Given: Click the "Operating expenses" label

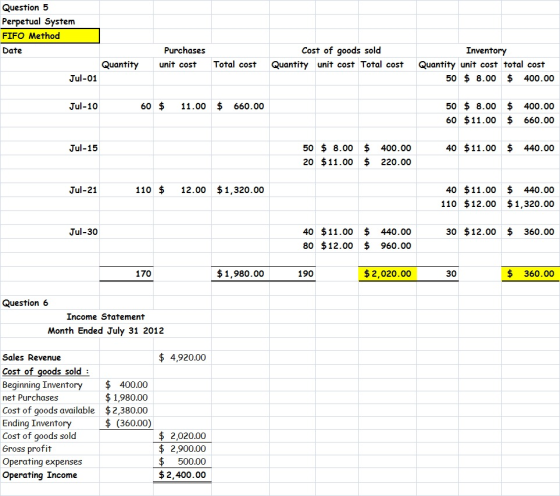Looking at the screenshot, I should [42, 461].
